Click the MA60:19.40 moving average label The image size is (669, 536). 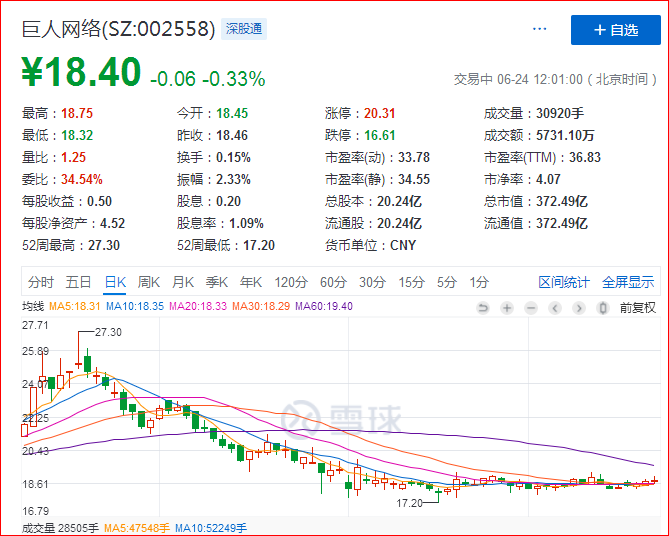coord(324,306)
